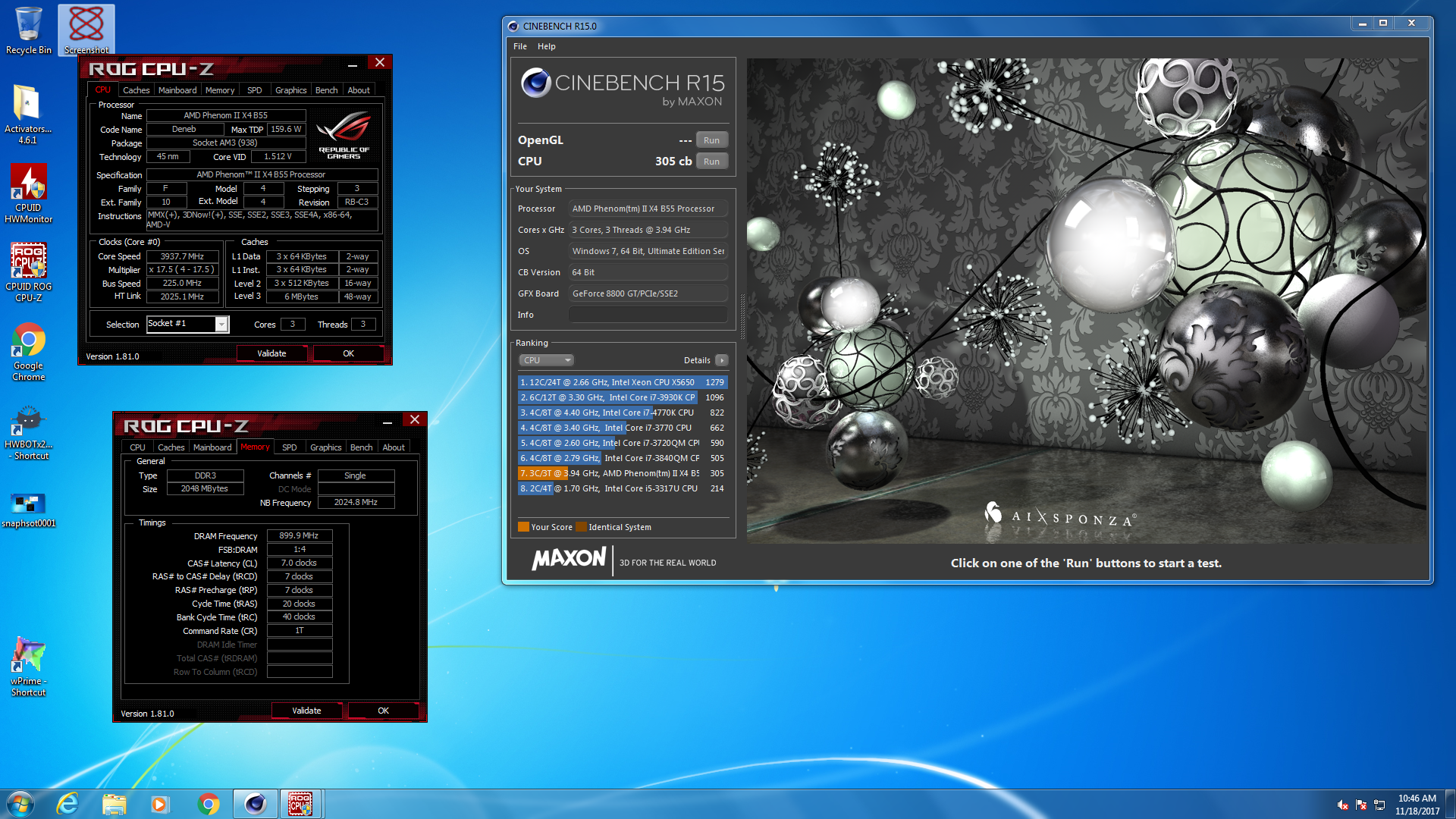Open Graphics tab in upper CPU-Z
1456x819 pixels.
pos(291,90)
